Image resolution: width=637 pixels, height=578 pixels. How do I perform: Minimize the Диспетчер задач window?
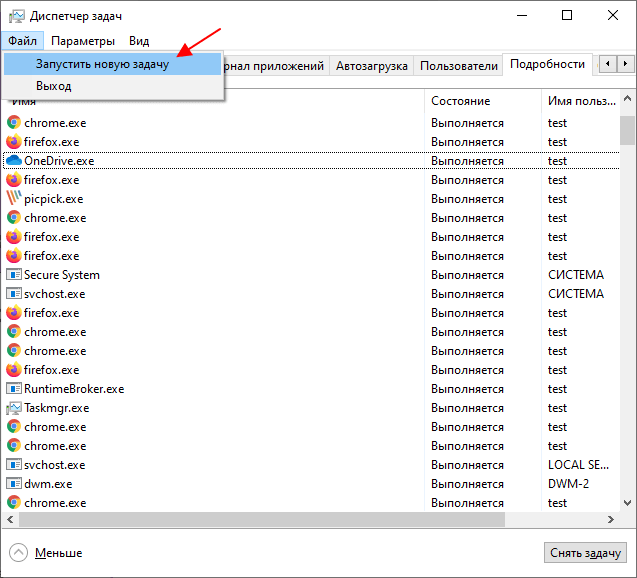[522, 15]
